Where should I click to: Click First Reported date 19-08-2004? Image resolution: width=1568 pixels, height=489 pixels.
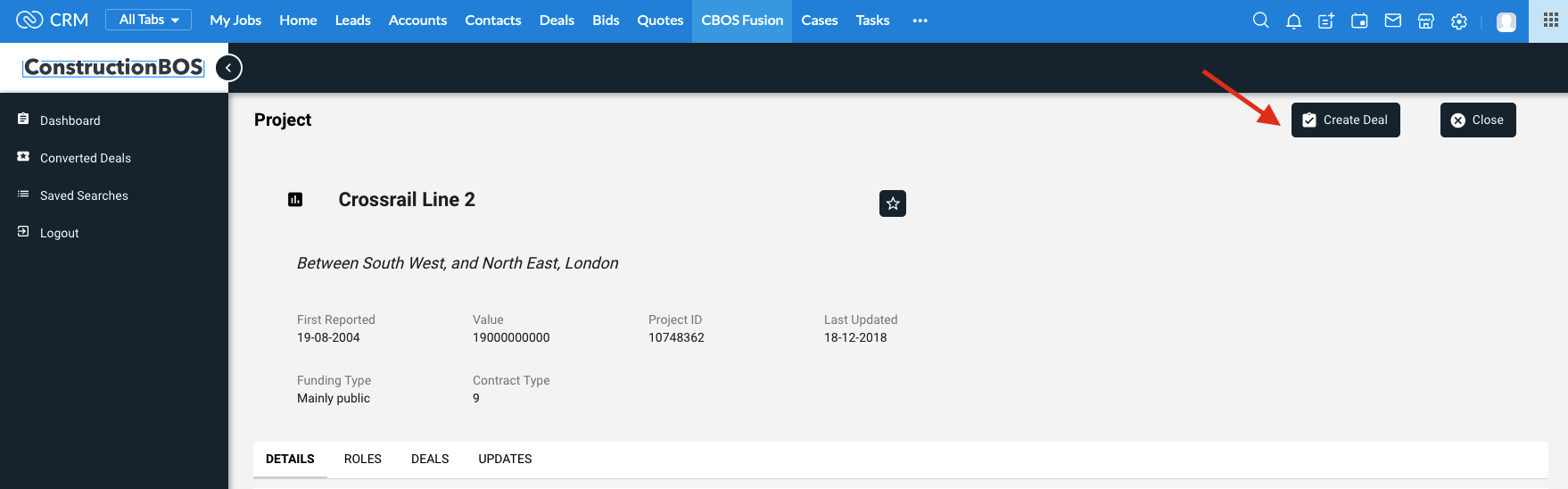click(328, 337)
